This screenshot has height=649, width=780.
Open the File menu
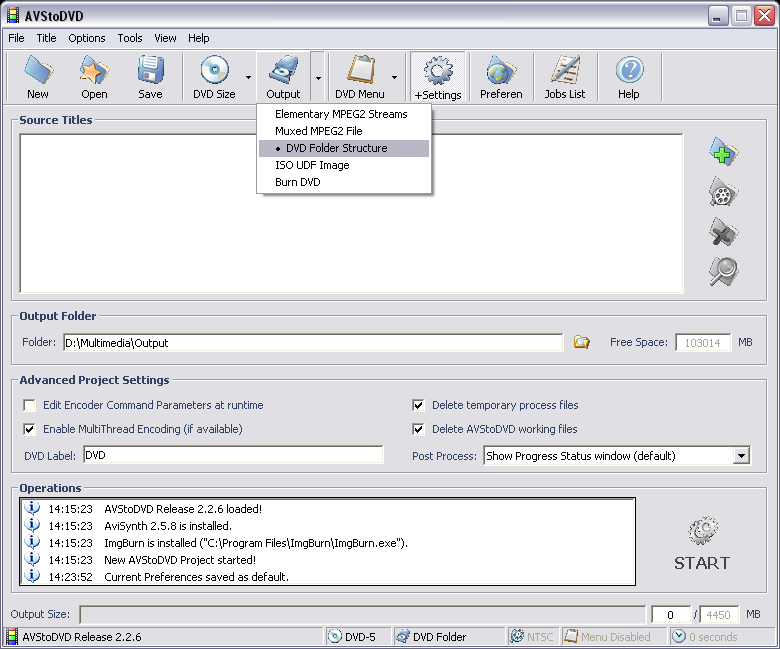[16, 38]
